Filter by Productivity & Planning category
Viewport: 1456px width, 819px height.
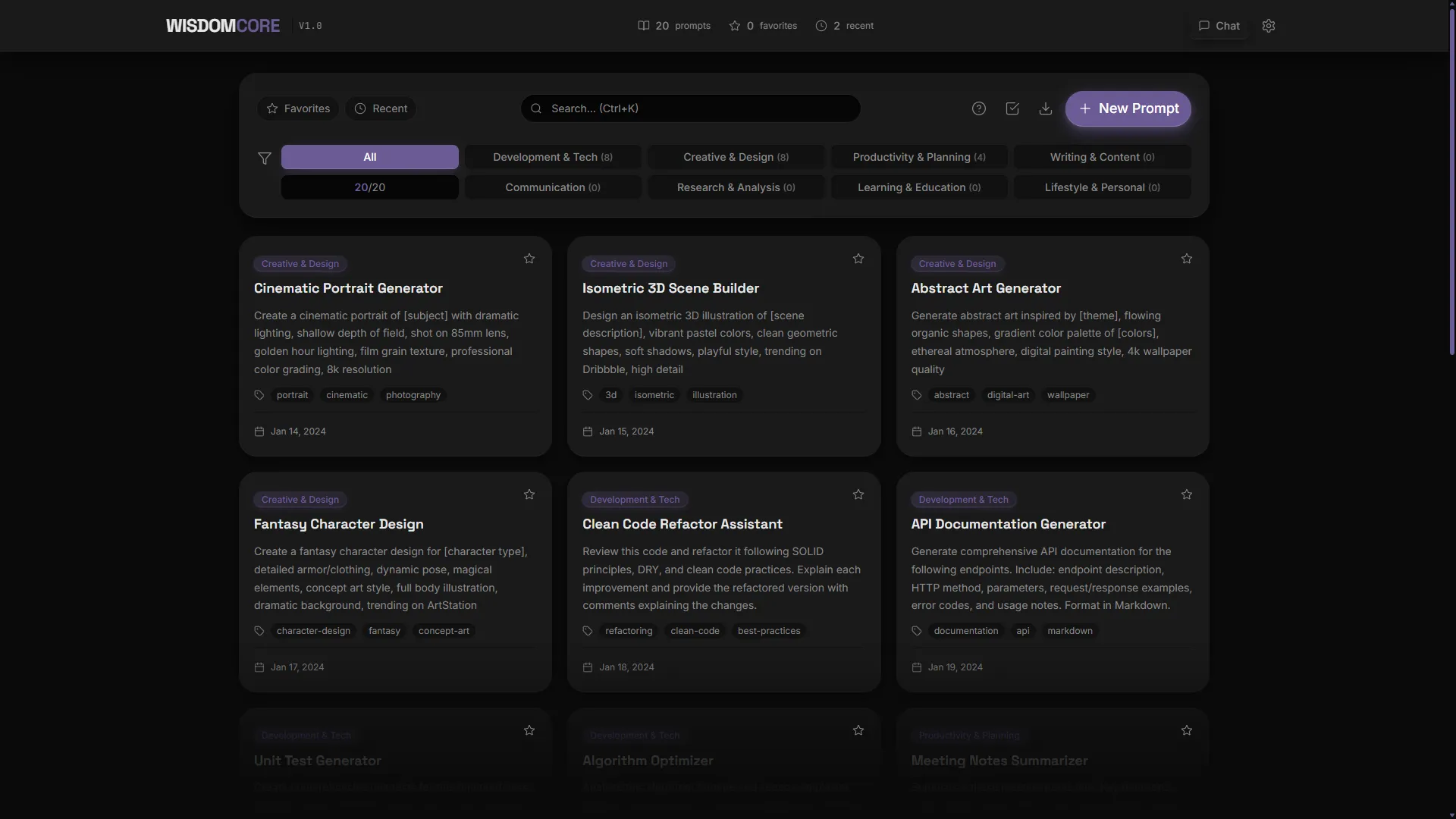(919, 157)
